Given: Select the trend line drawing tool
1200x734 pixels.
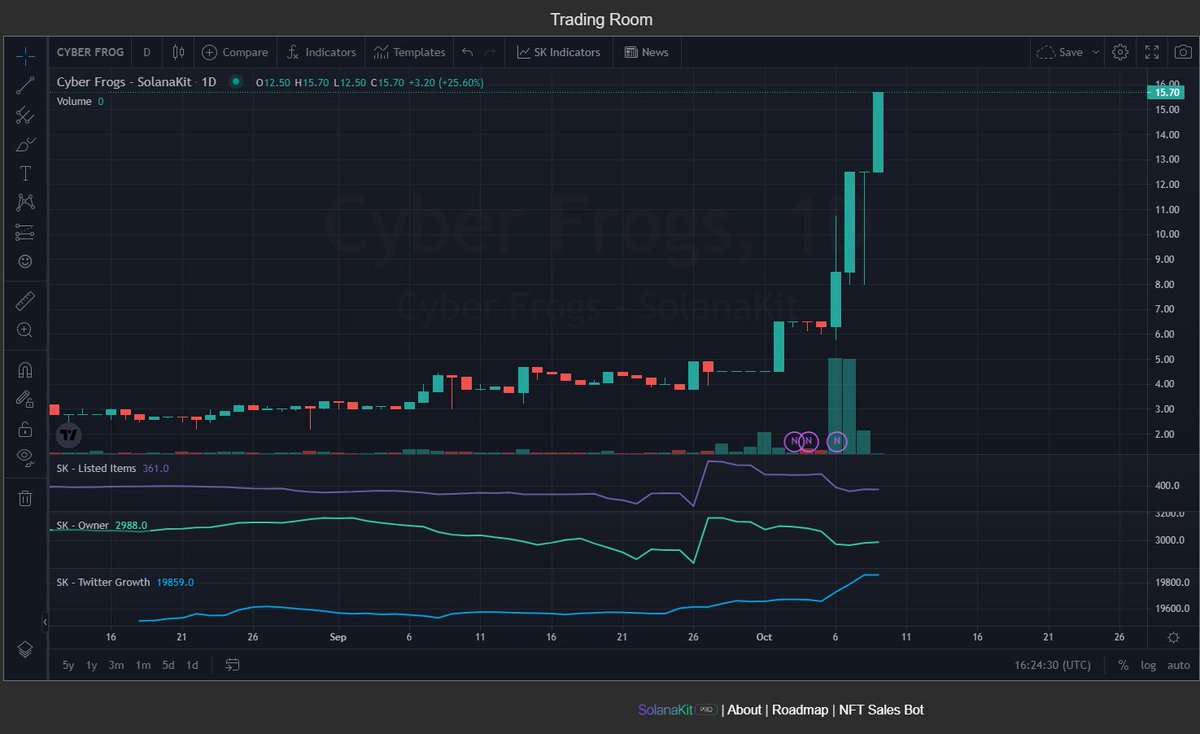Looking at the screenshot, I should (x=25, y=85).
